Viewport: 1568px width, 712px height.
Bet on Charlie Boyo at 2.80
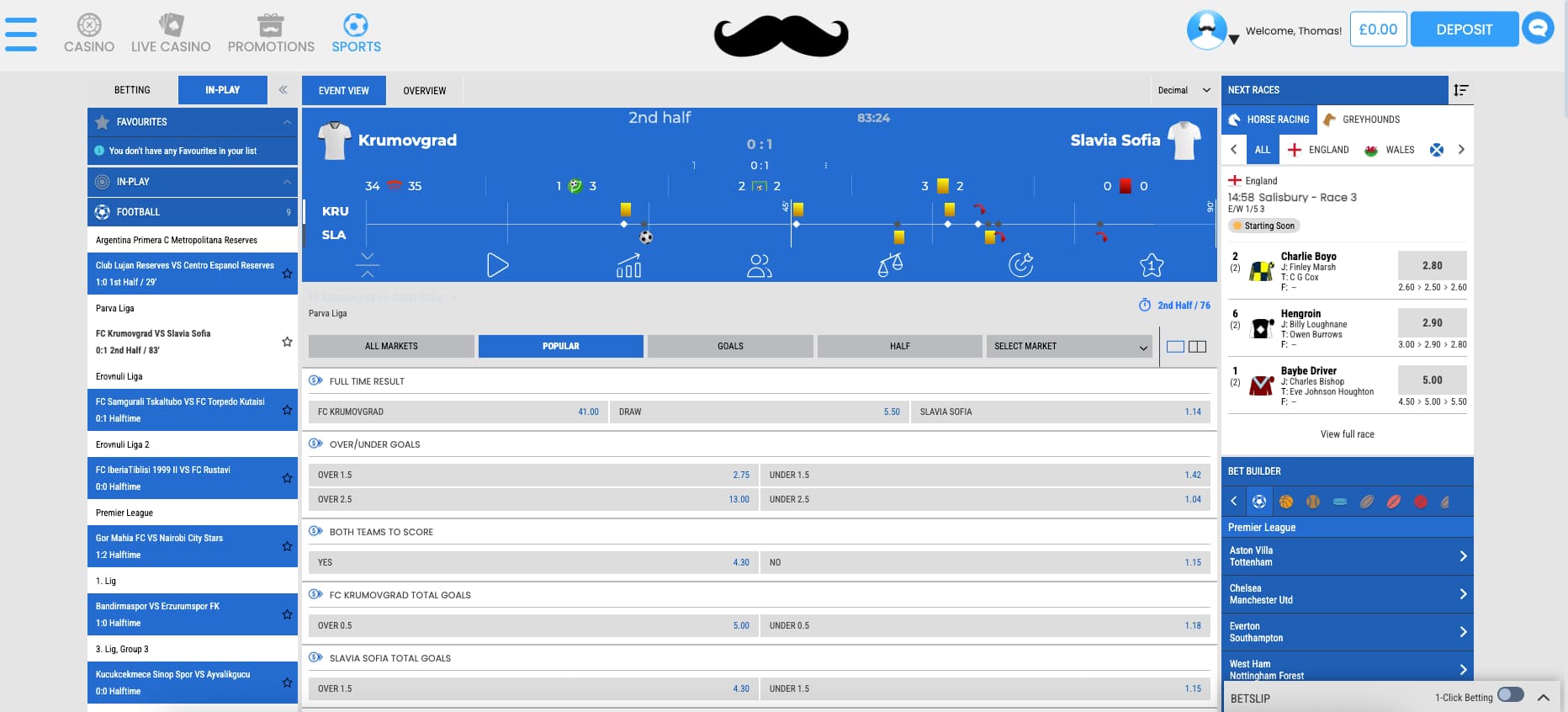[x=1433, y=265]
